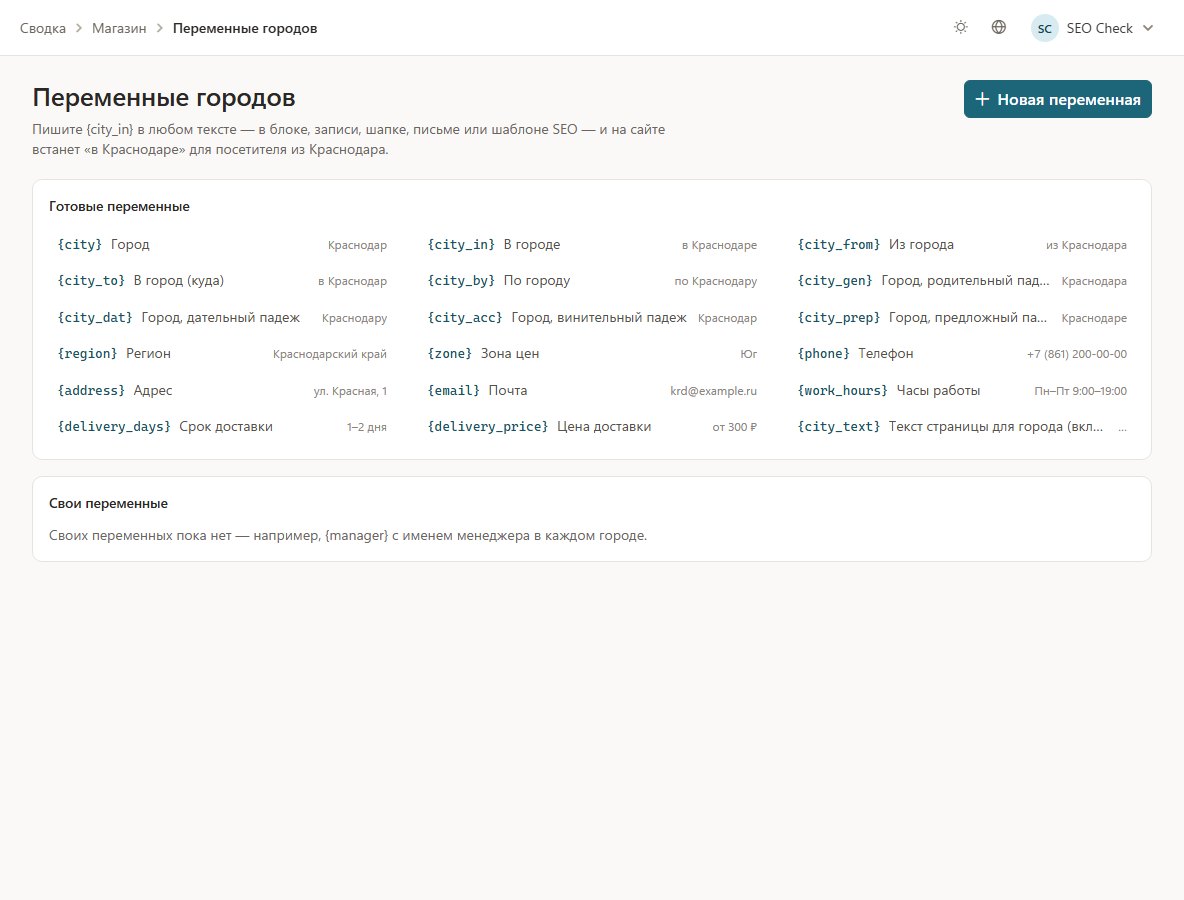
Task: Select the {delivery_price} variable code
Action: (x=487, y=427)
